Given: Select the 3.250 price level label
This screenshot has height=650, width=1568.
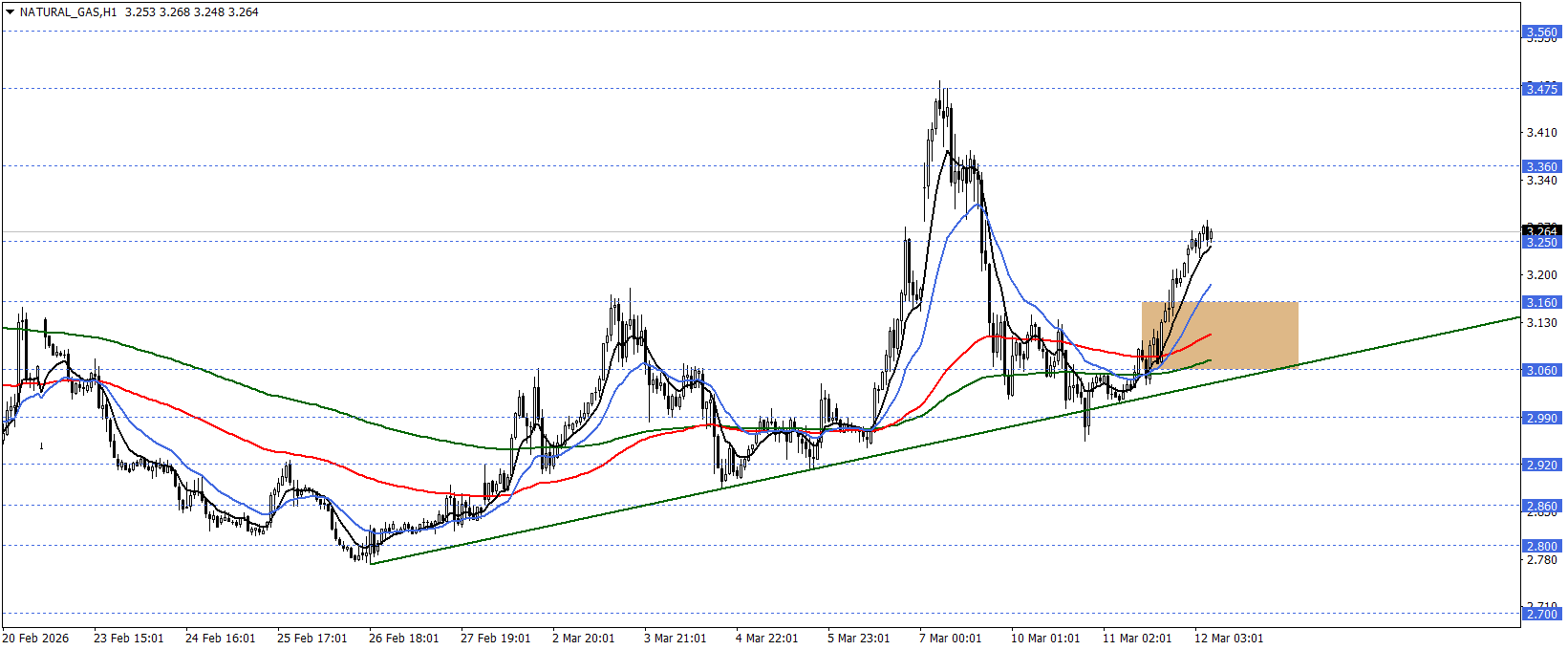Looking at the screenshot, I should [1541, 243].
